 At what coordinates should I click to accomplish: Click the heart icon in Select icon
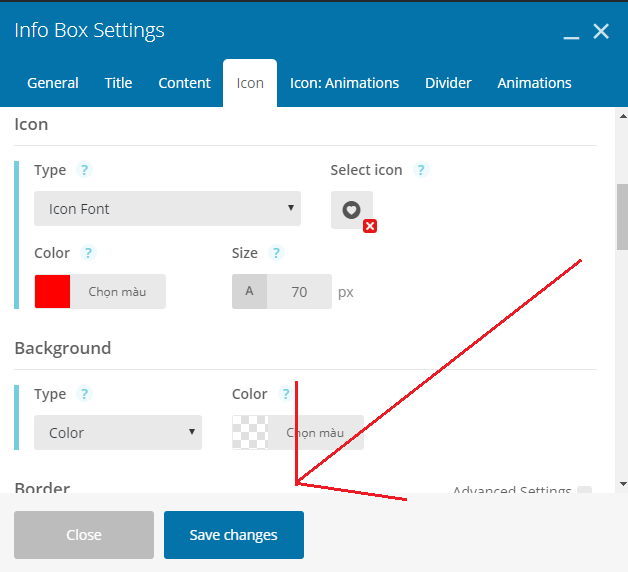(x=351, y=209)
